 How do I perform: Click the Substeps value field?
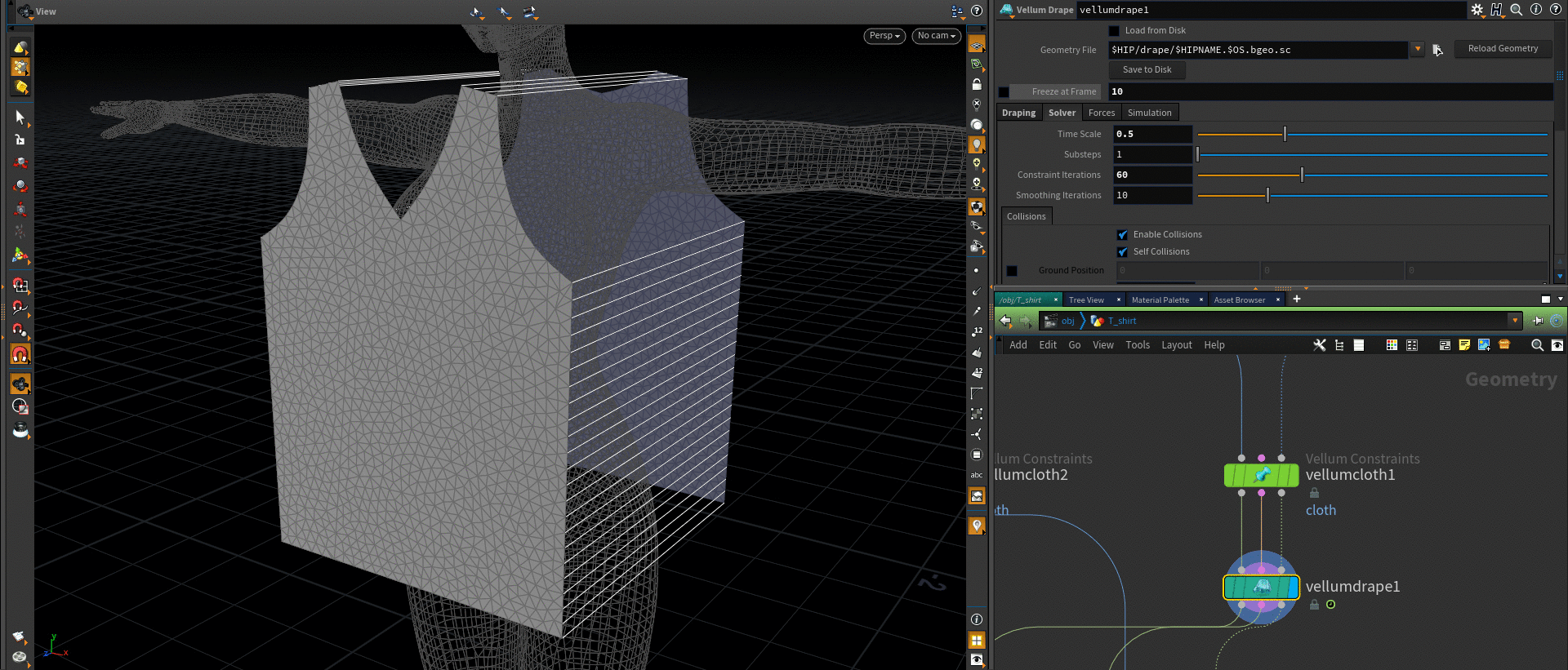click(1152, 154)
